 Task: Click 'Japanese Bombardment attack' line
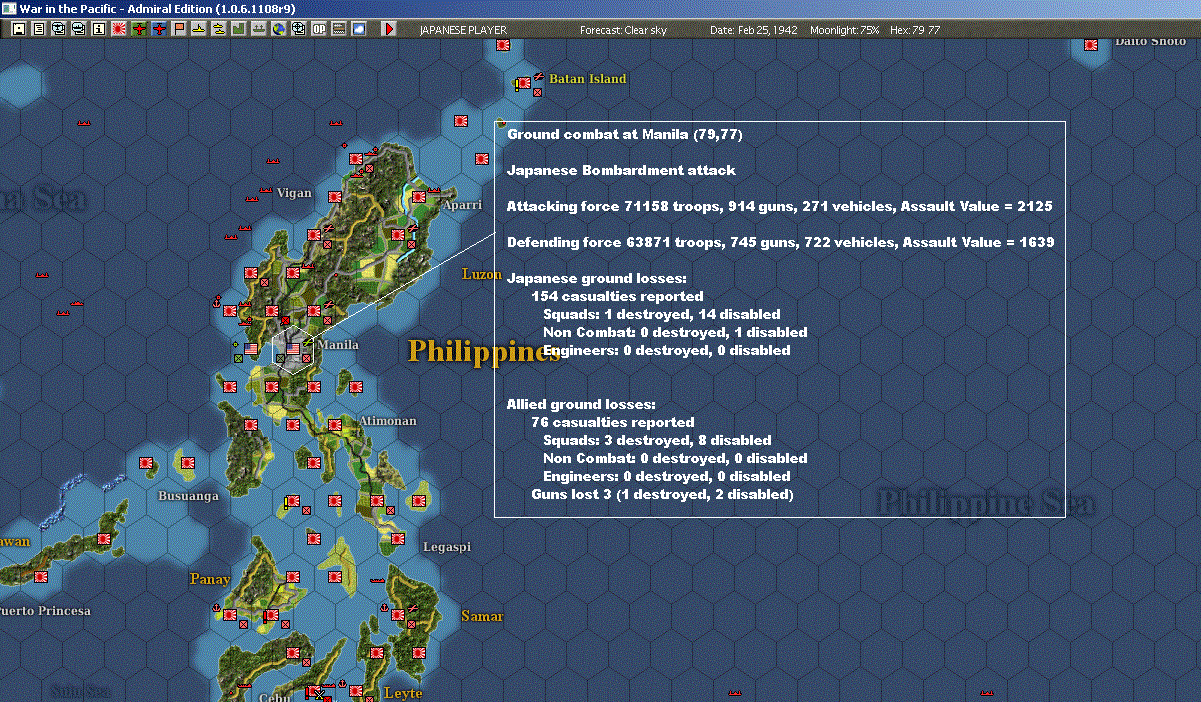point(621,170)
